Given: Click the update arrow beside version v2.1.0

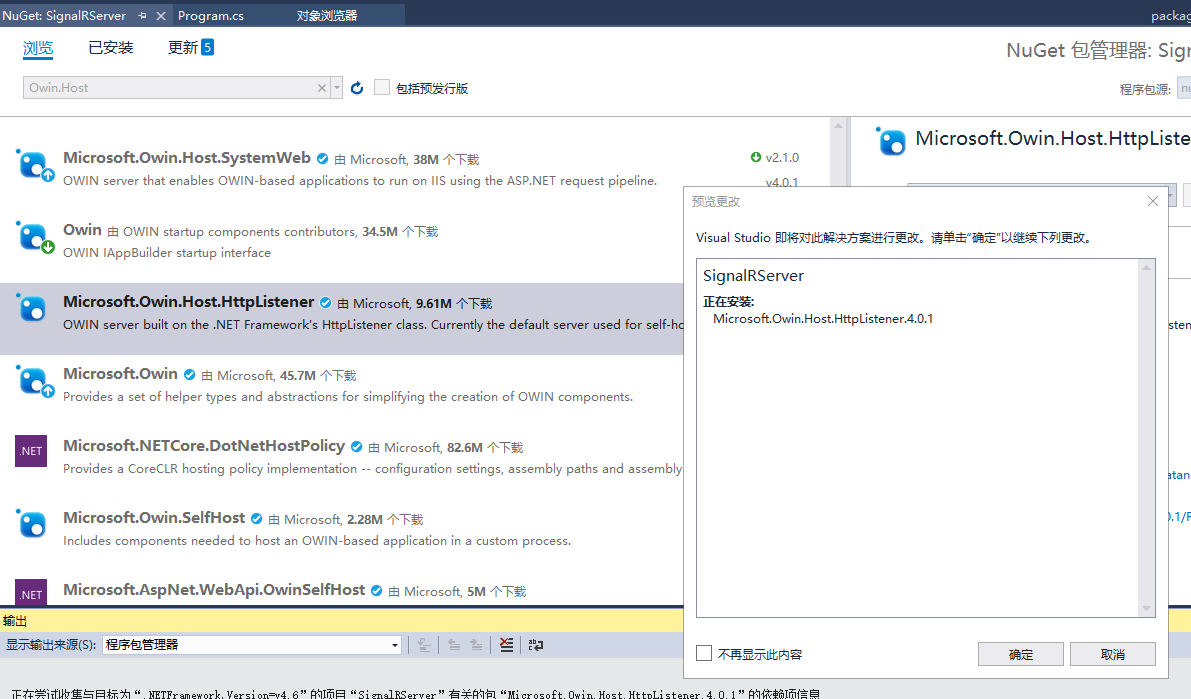Looking at the screenshot, I should [x=757, y=157].
